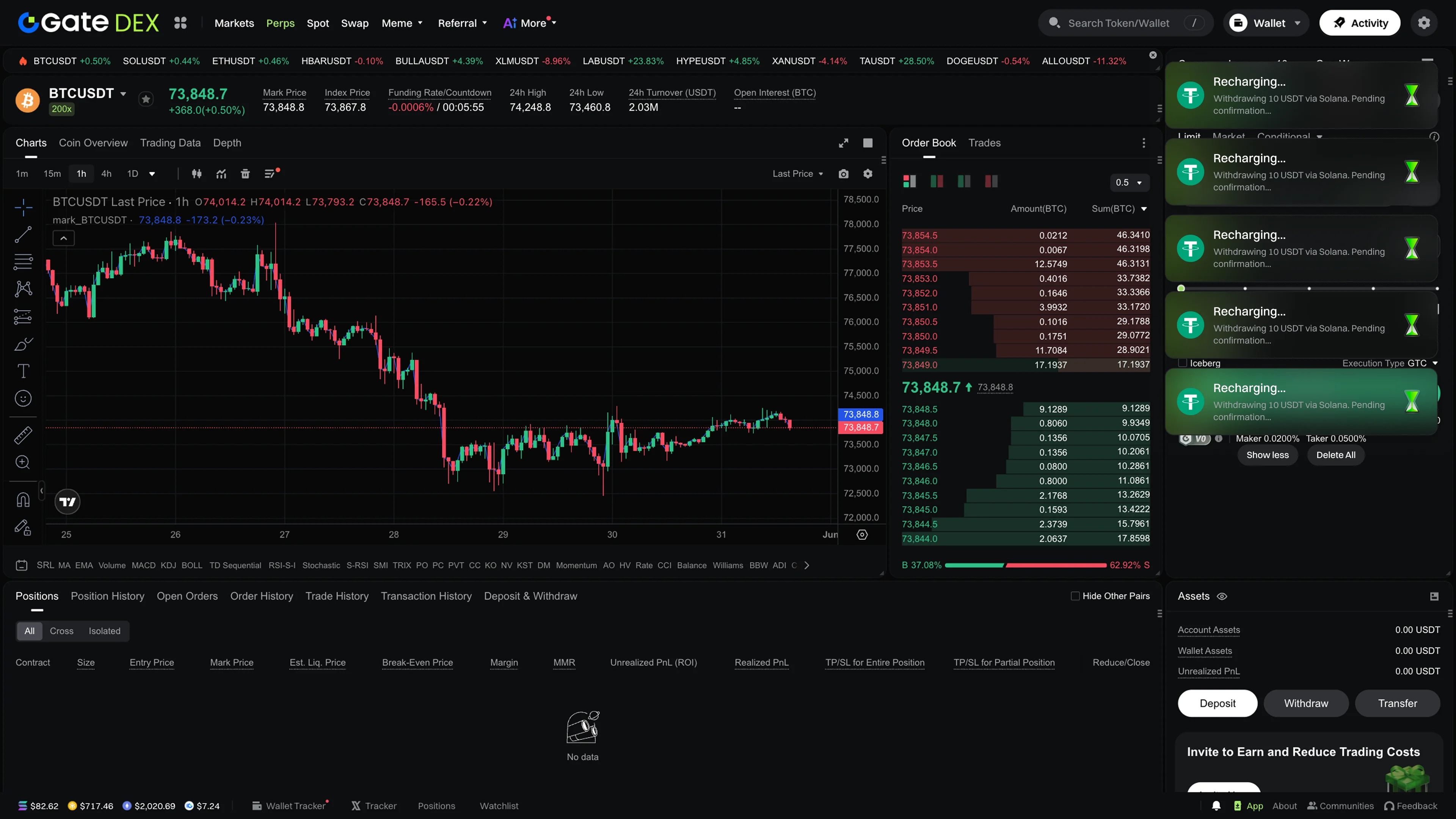Viewport: 1456px width, 819px height.
Task: Open the settings gear in top right header
Action: pos(1424,23)
